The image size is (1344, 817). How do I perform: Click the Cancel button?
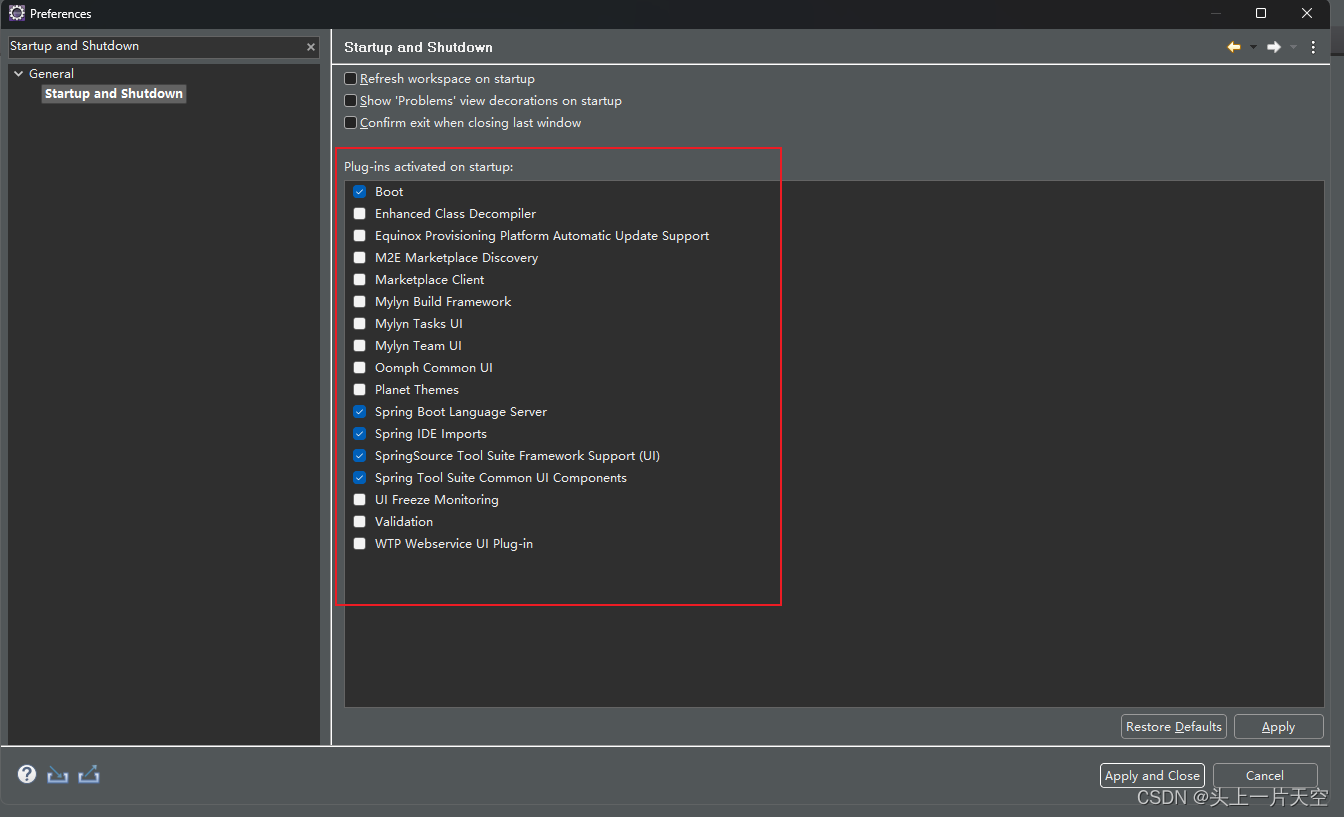click(1265, 776)
